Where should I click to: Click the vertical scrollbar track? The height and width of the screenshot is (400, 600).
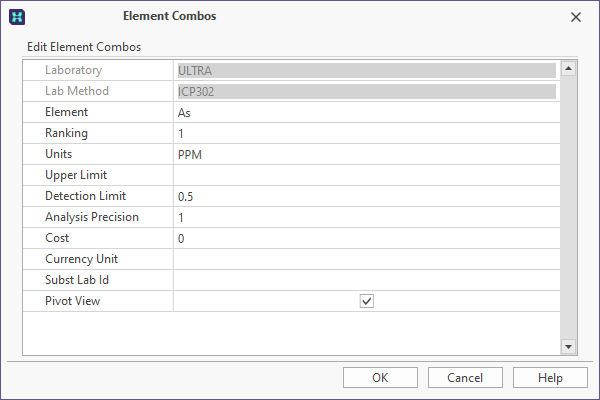coord(568,207)
